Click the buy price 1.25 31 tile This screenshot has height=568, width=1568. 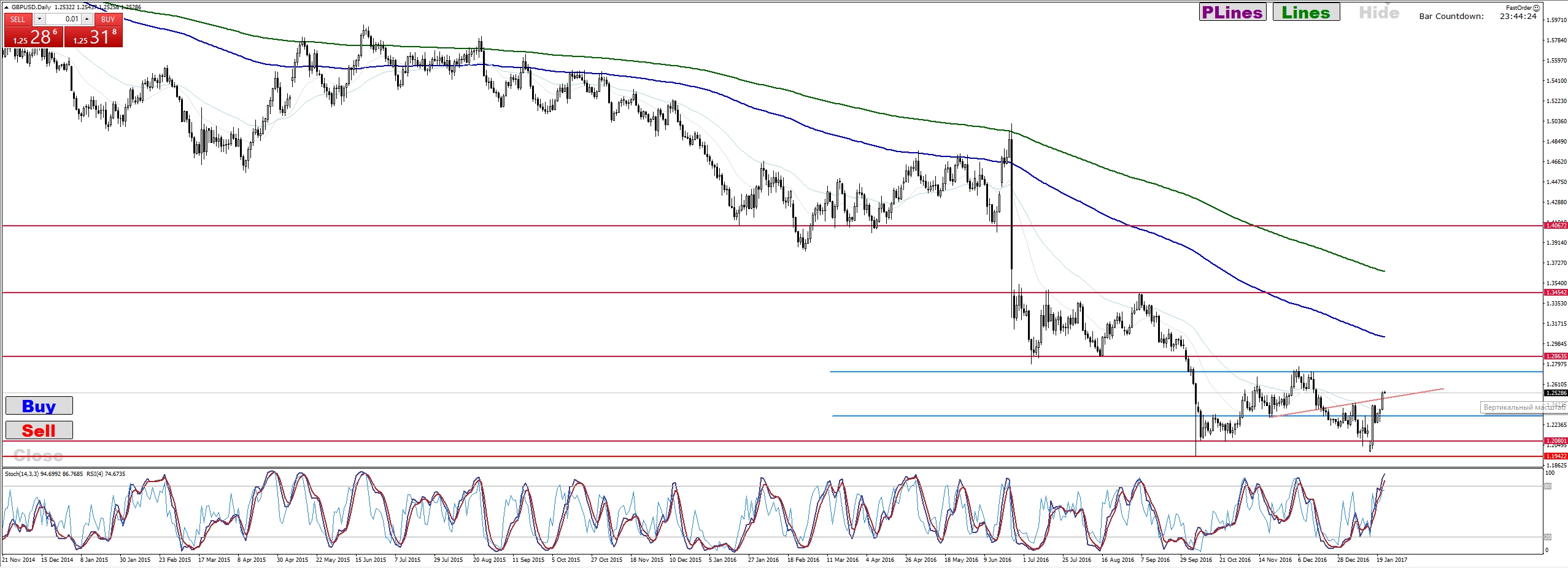93,37
